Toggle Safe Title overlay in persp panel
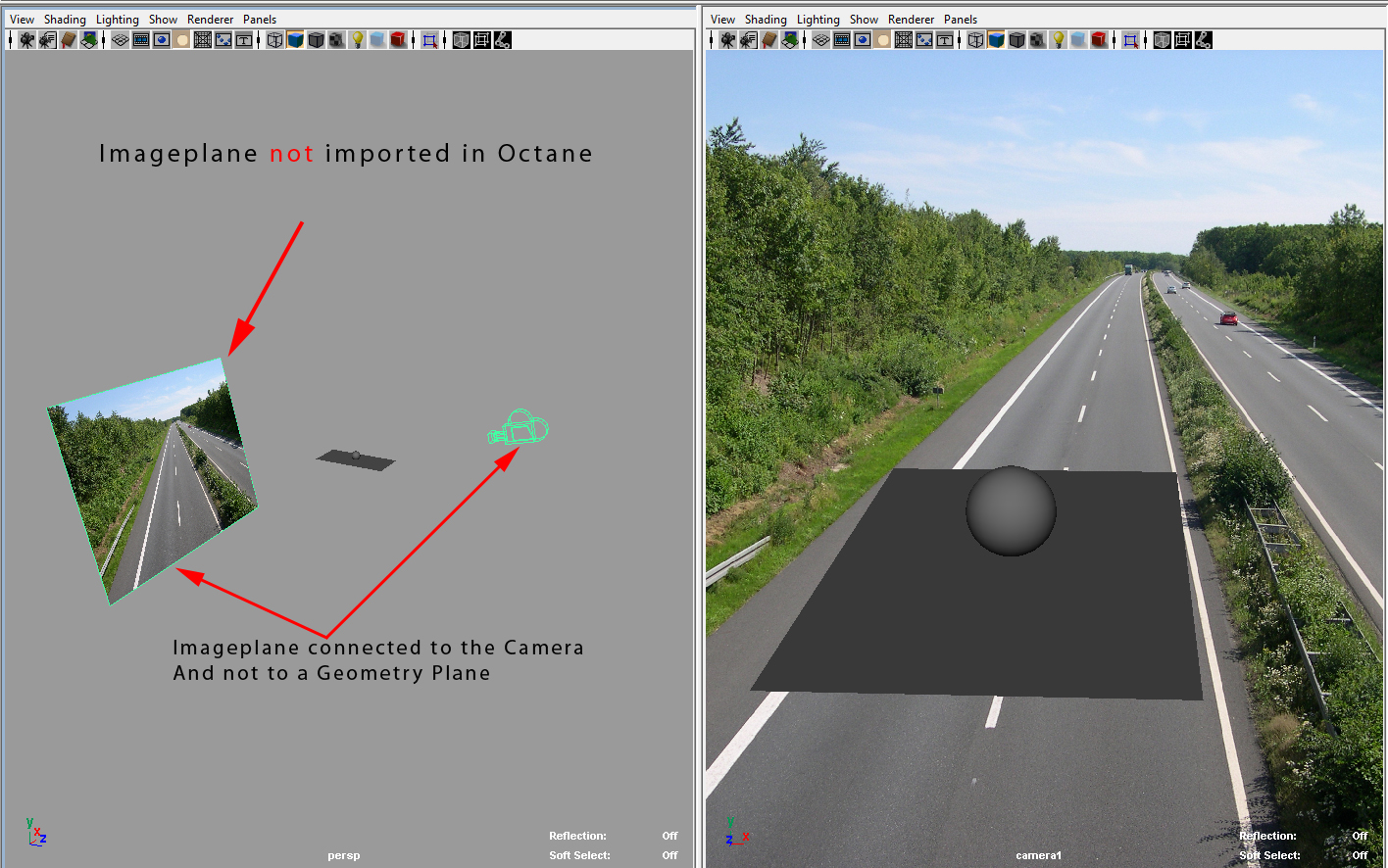The image size is (1388, 868). (x=244, y=40)
